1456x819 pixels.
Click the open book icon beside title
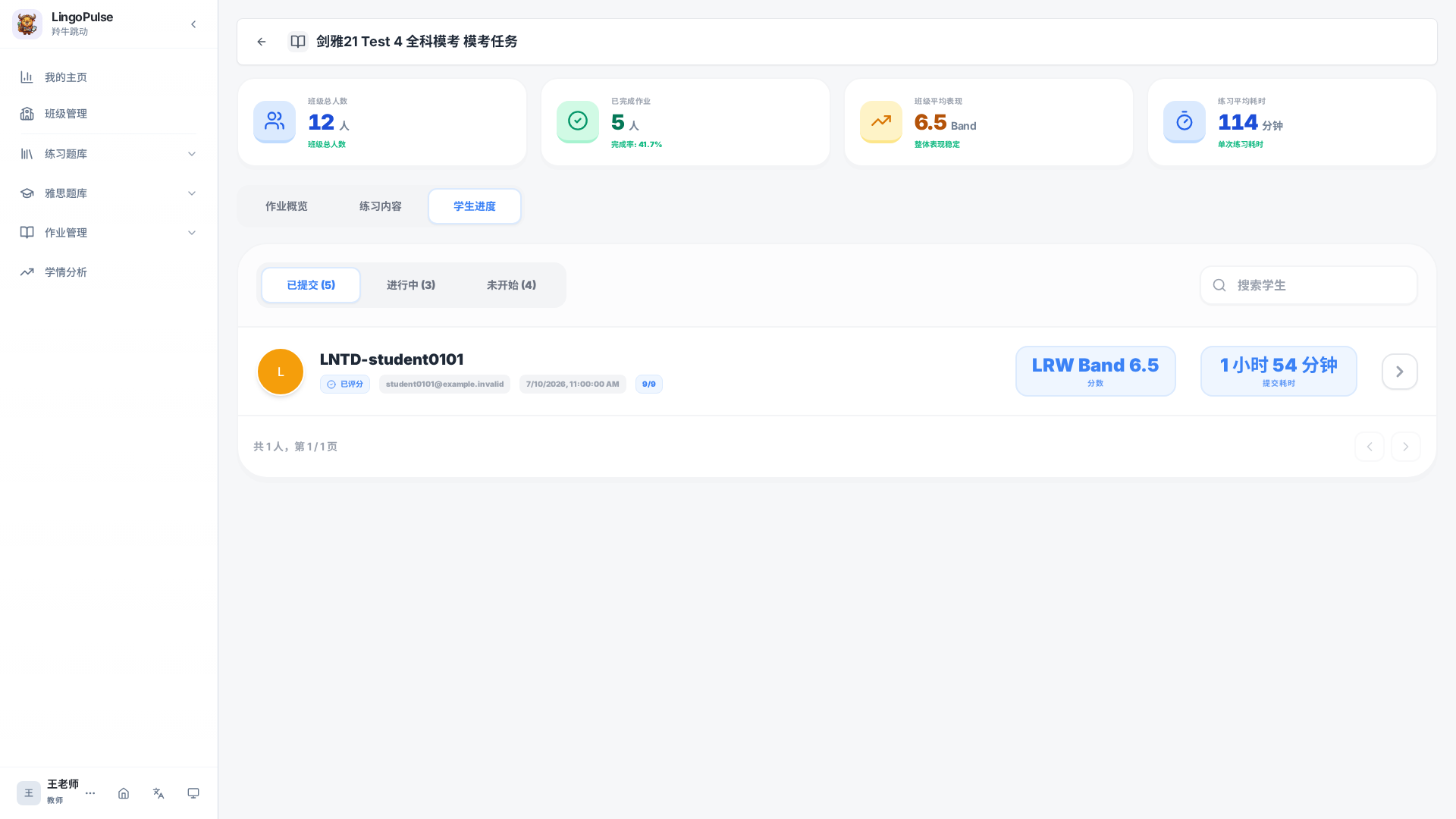point(298,42)
